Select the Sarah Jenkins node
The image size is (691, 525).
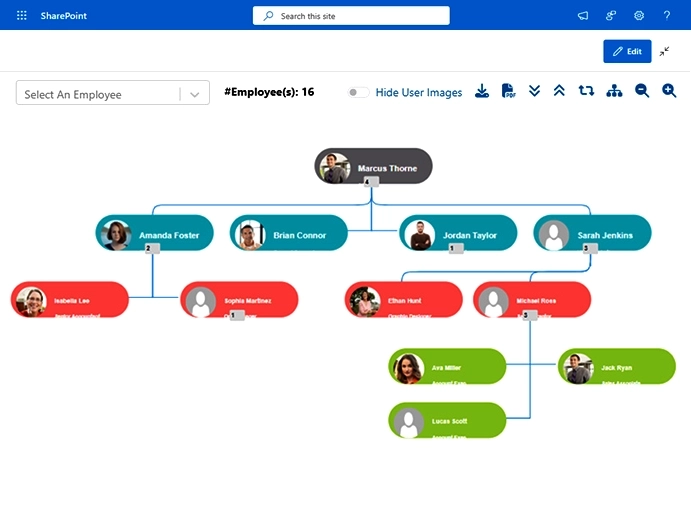click(x=592, y=233)
